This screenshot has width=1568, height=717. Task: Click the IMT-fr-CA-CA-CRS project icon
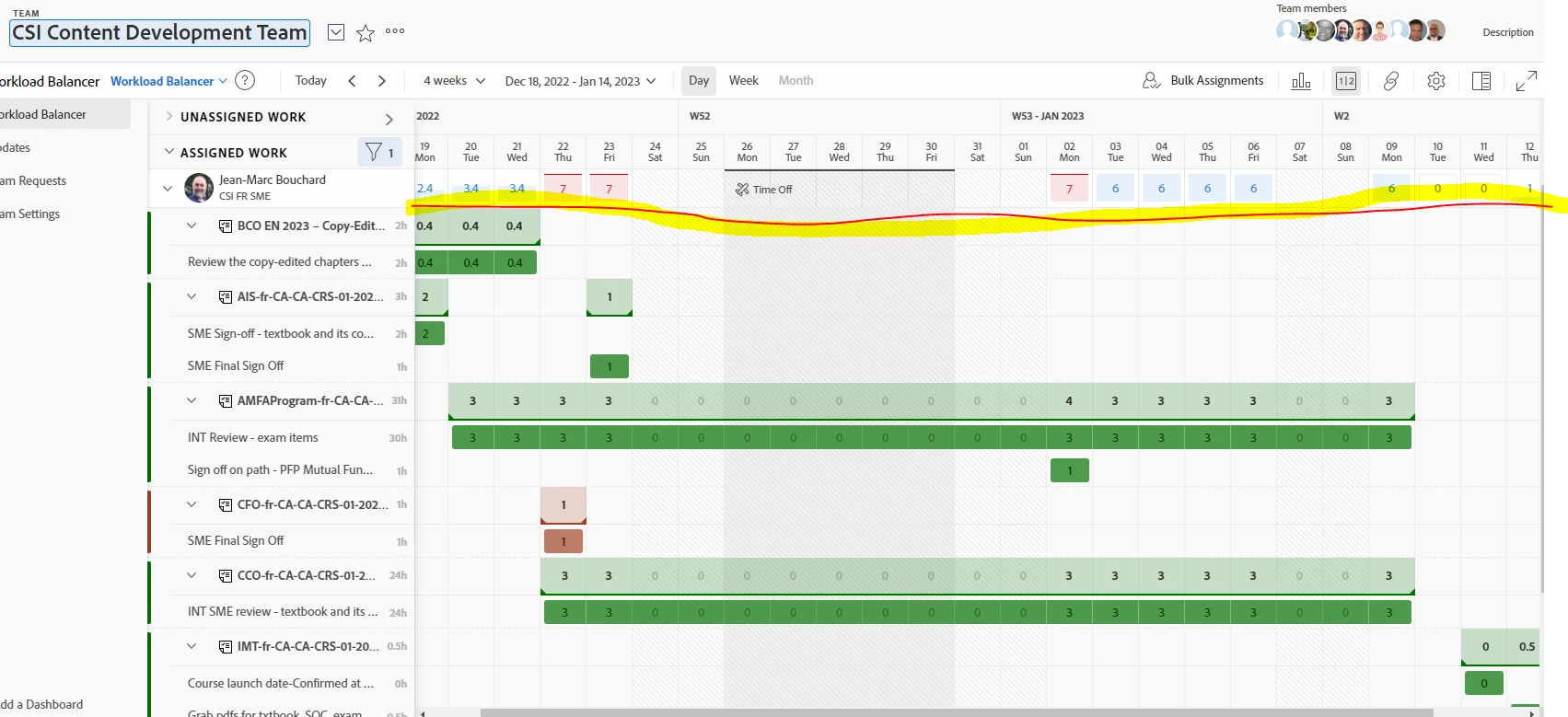tap(226, 646)
